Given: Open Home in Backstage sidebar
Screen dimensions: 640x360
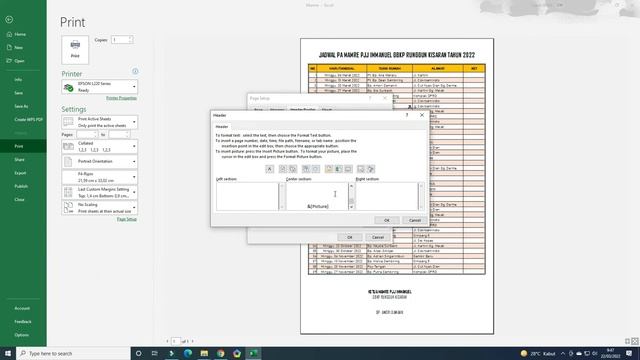Looking at the screenshot, I should (20, 34).
